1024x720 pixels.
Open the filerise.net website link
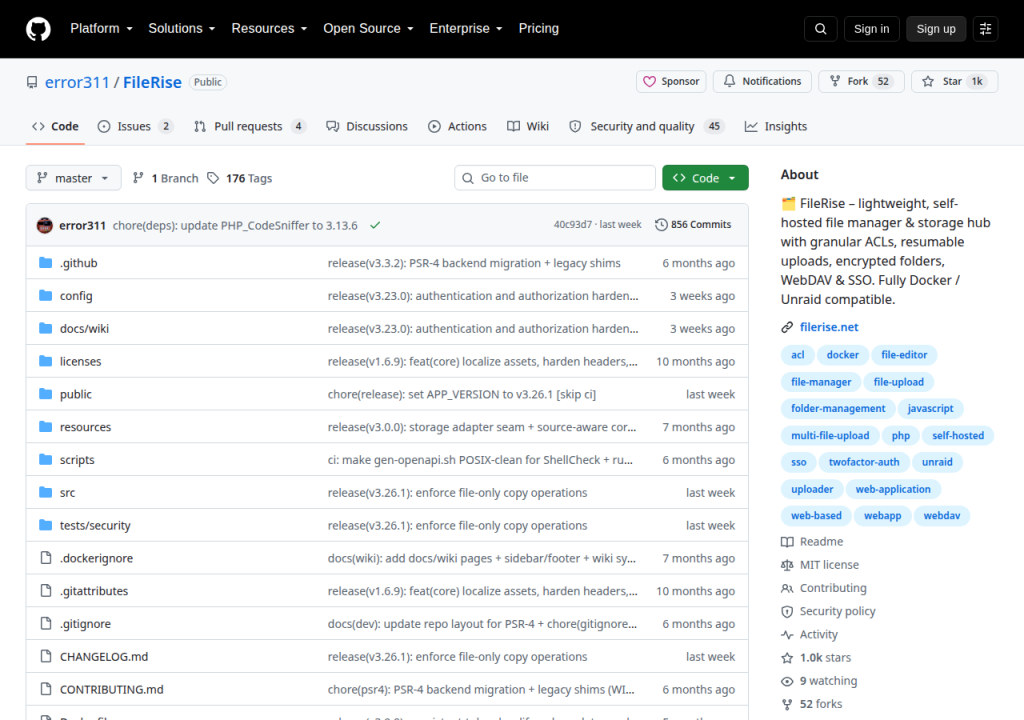tap(829, 327)
